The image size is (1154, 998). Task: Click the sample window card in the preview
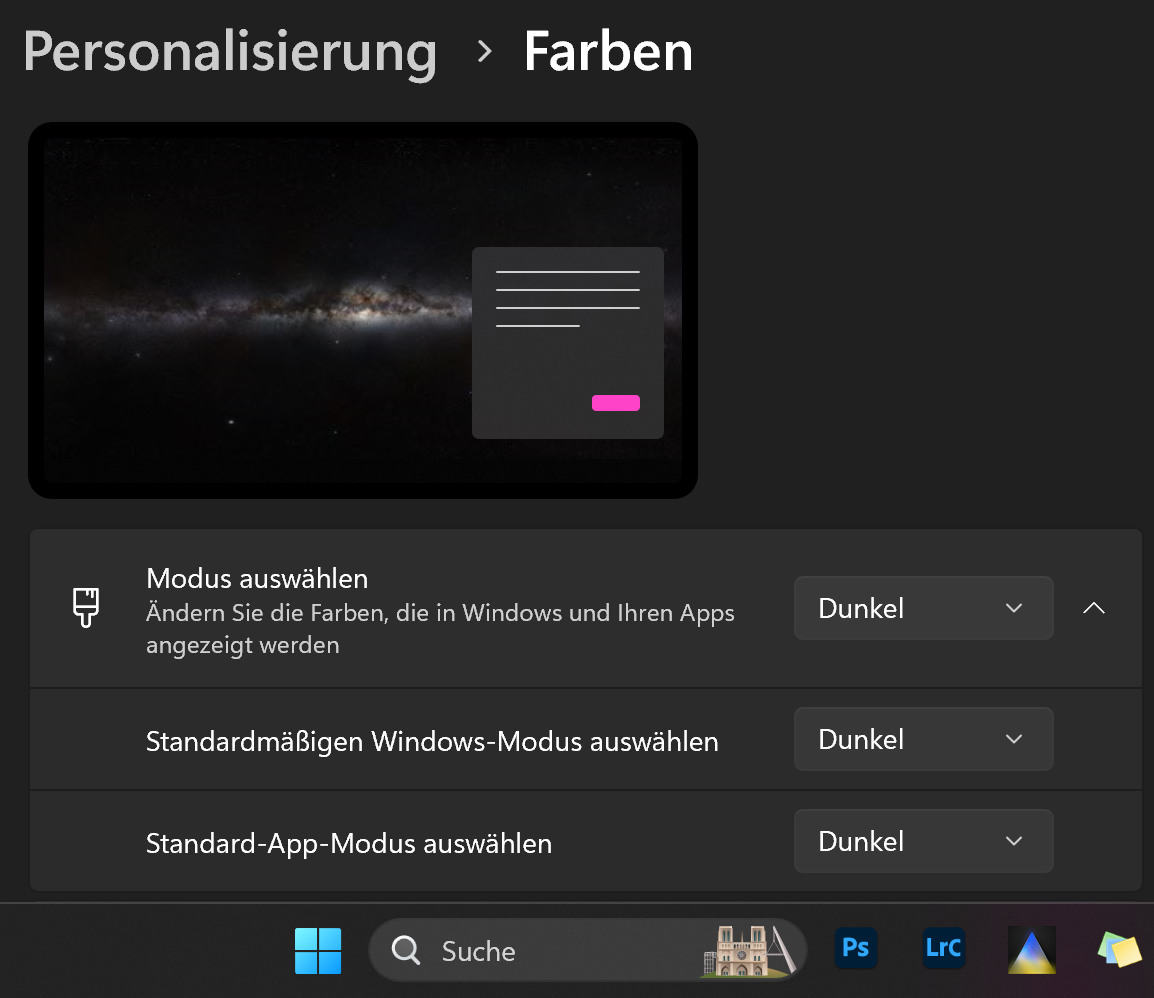pos(567,342)
